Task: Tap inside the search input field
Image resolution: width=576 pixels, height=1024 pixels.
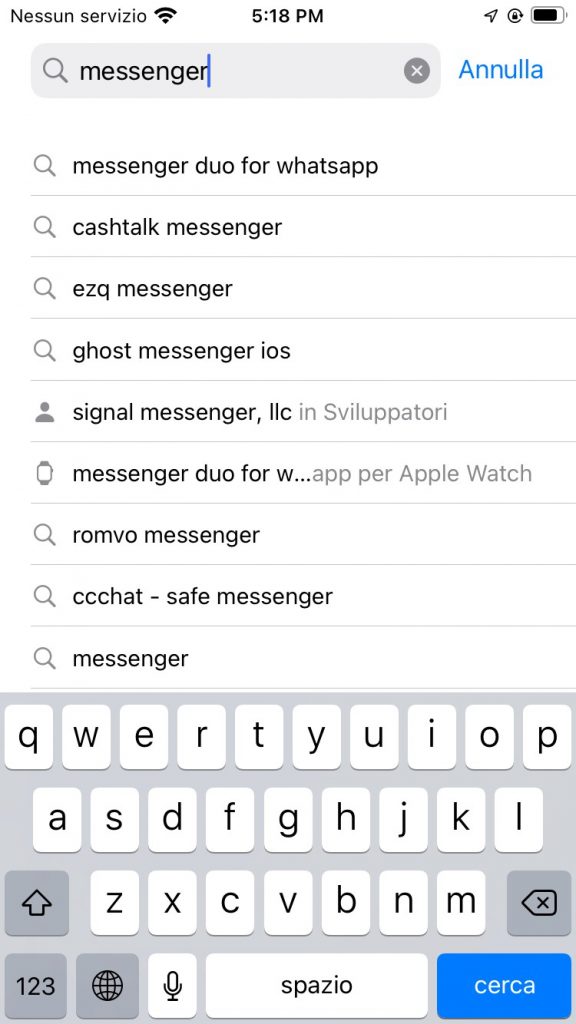Action: point(230,70)
